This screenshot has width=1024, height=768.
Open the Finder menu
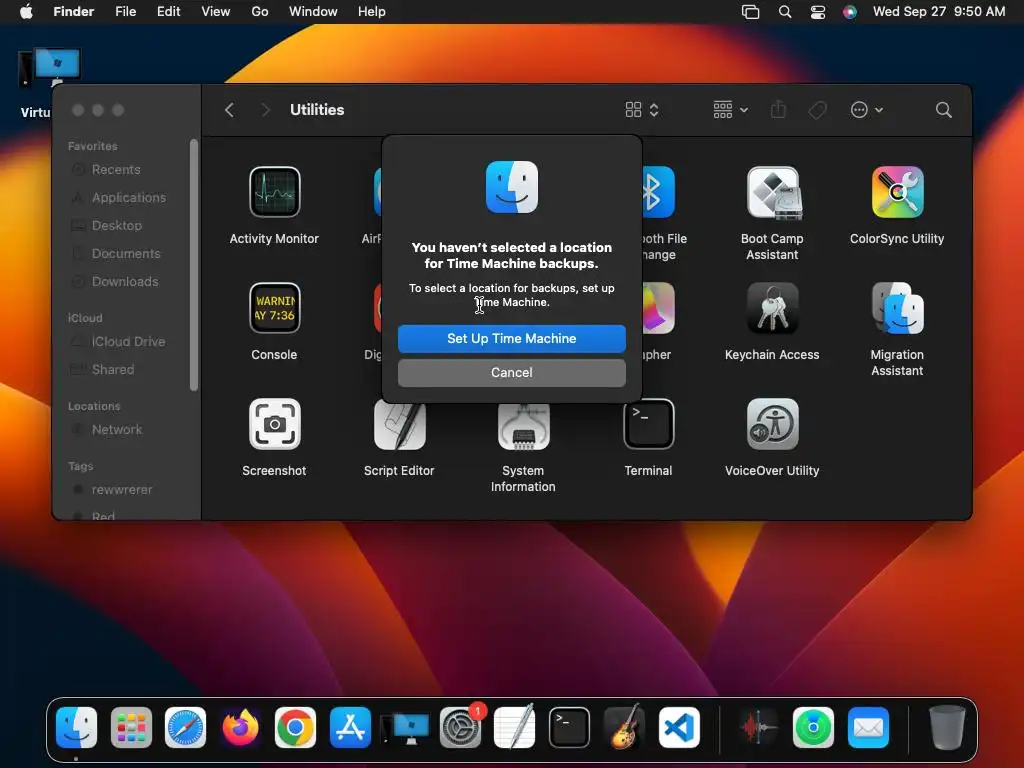click(74, 12)
